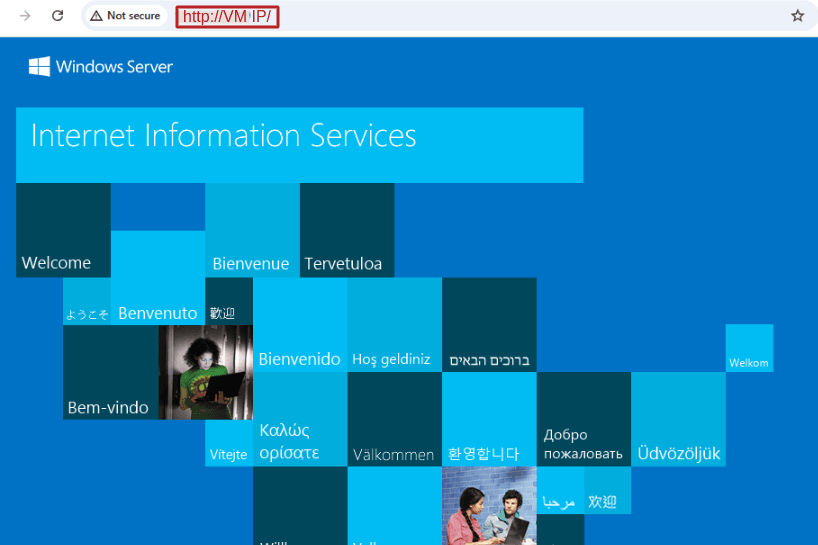Click the Hoş geldiniz tile
Screen dimensions: 818x545
394,324
